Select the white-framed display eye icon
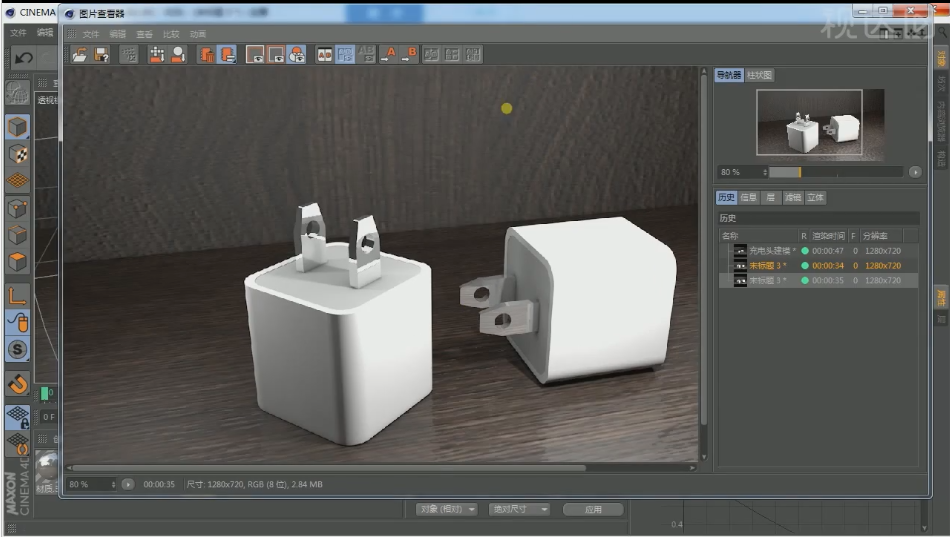The width and height of the screenshot is (950, 537). point(255,55)
